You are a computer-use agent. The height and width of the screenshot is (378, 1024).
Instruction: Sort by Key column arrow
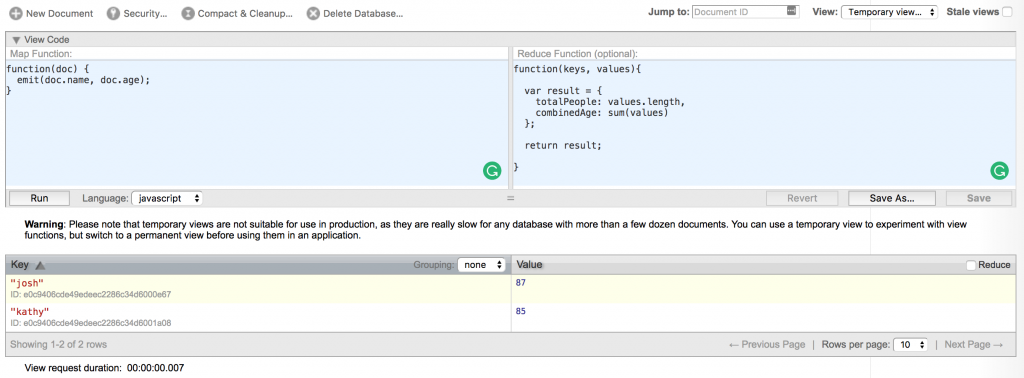tap(39, 265)
